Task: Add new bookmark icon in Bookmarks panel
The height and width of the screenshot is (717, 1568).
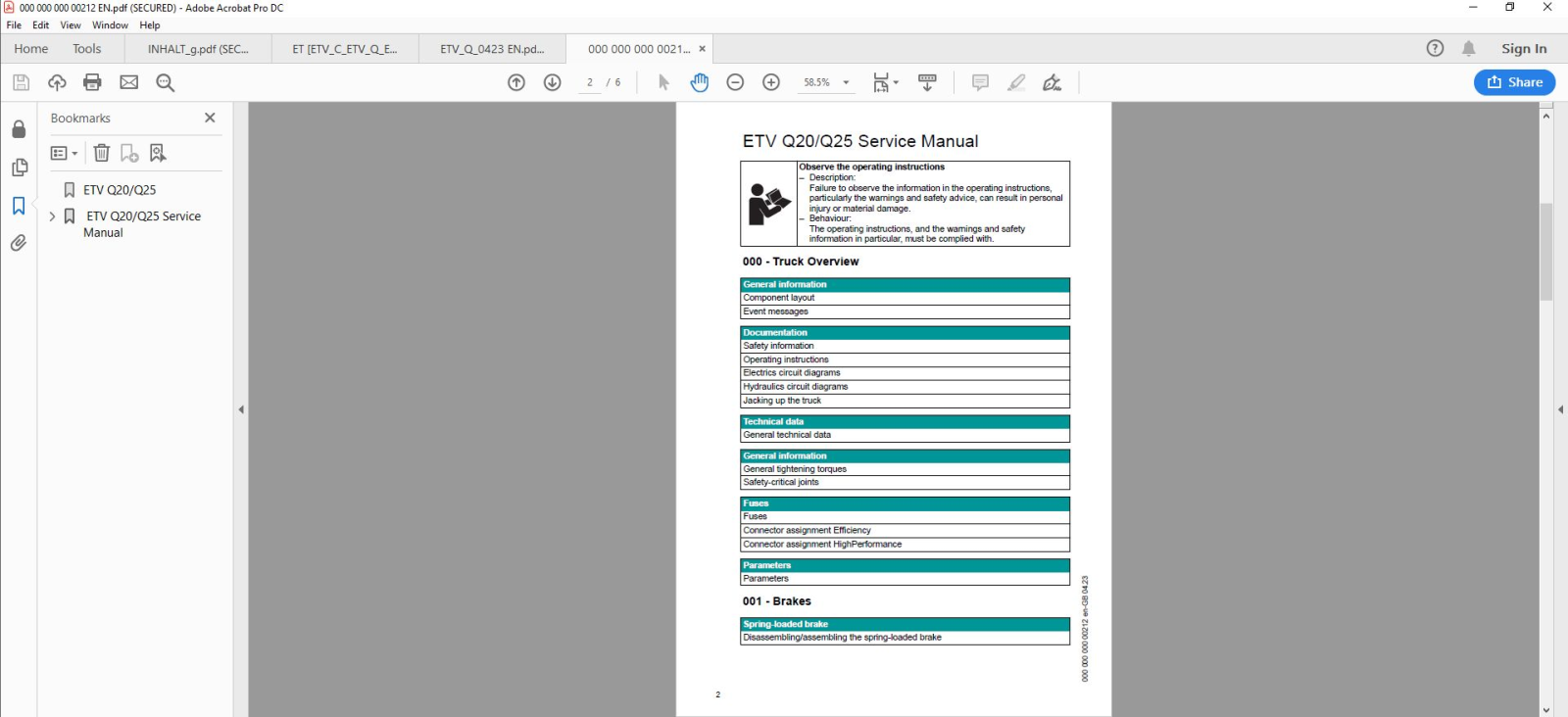Action: pos(129,153)
